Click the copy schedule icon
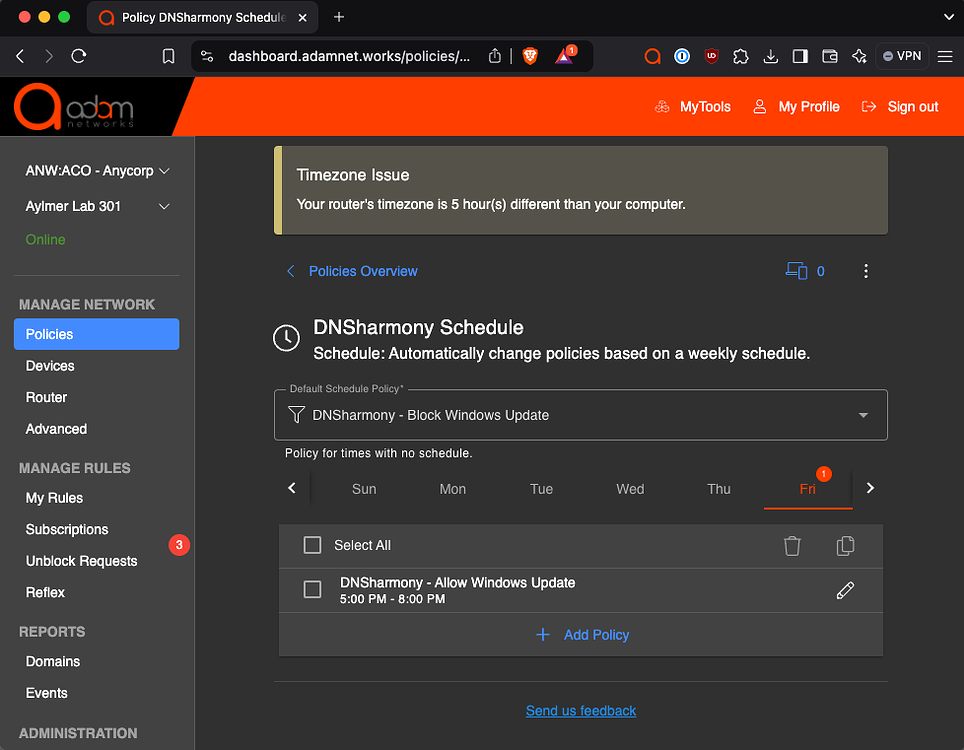The image size is (964, 750). coord(845,546)
